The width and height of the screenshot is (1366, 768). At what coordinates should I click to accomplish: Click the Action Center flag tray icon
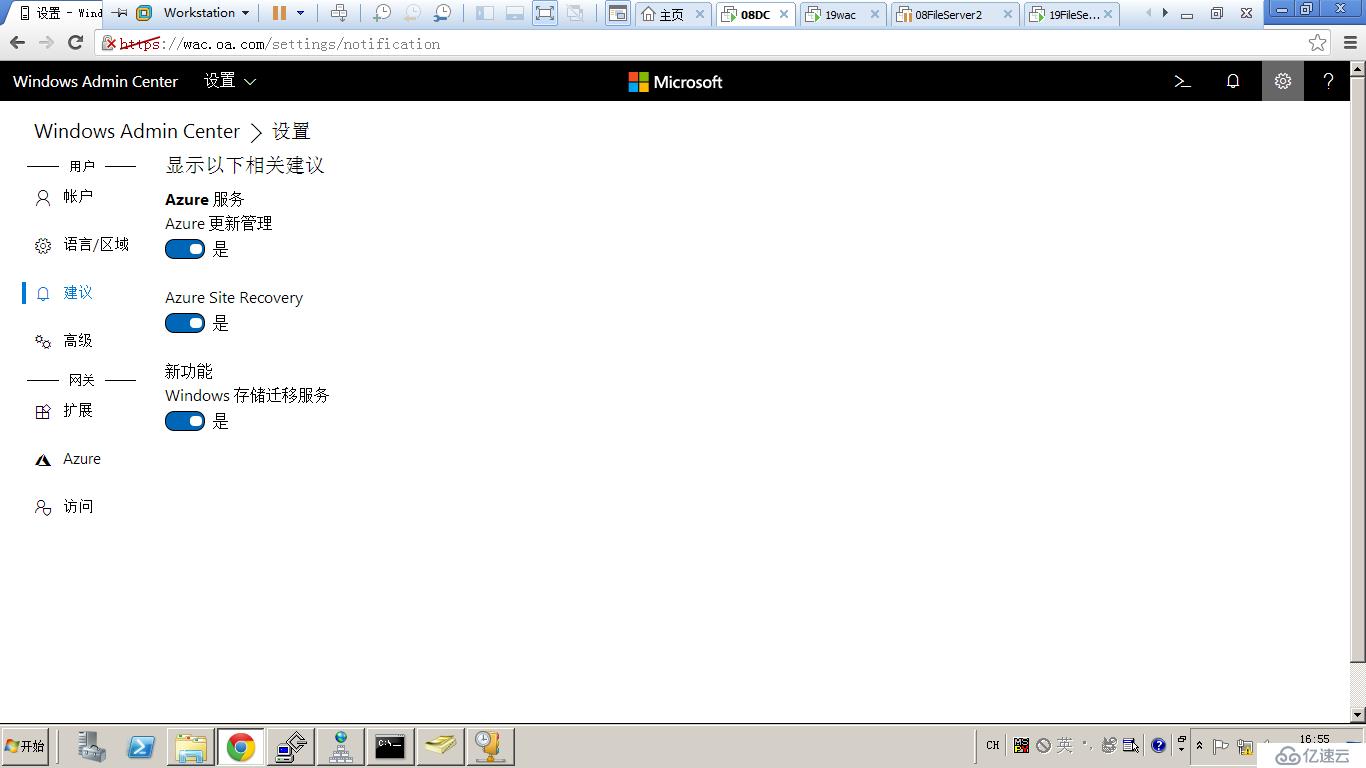[x=1220, y=746]
